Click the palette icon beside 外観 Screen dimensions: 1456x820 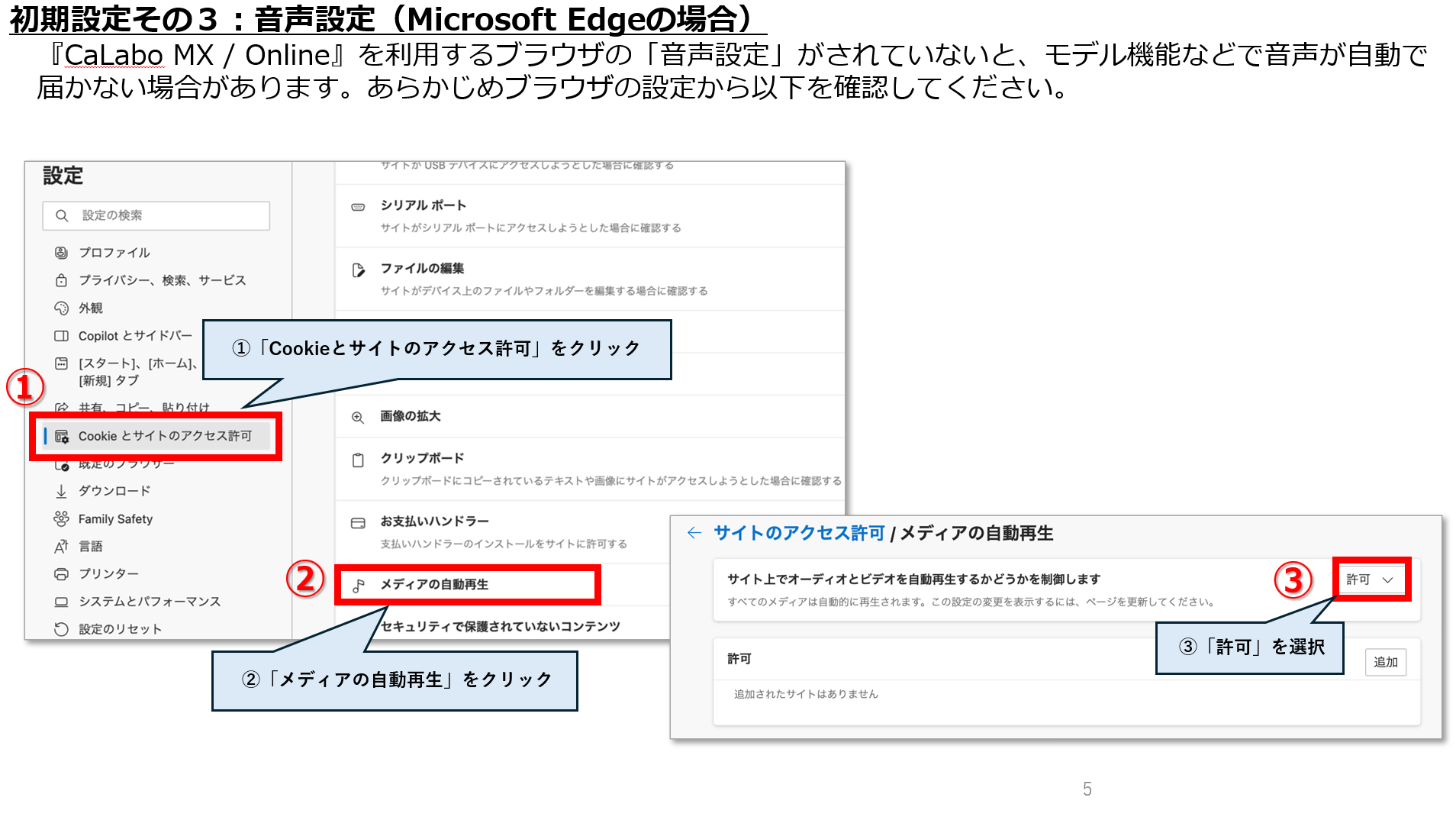(x=61, y=308)
